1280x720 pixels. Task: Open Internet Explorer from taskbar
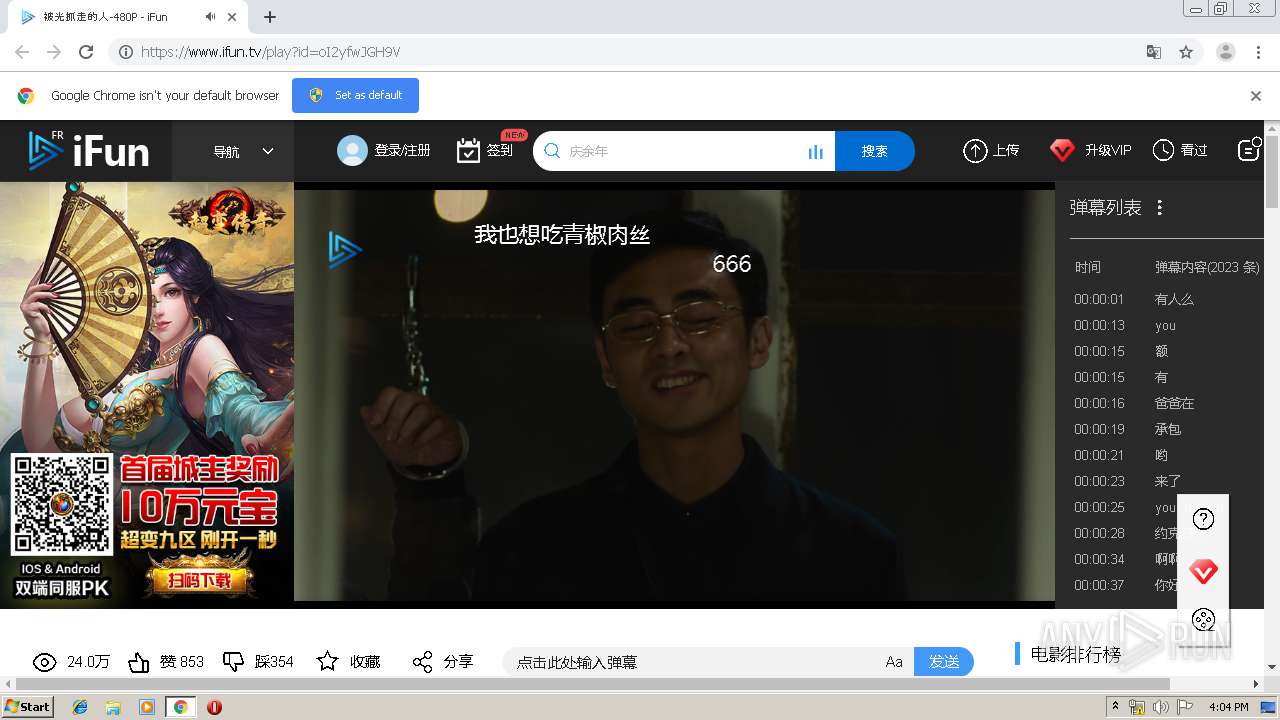point(80,707)
